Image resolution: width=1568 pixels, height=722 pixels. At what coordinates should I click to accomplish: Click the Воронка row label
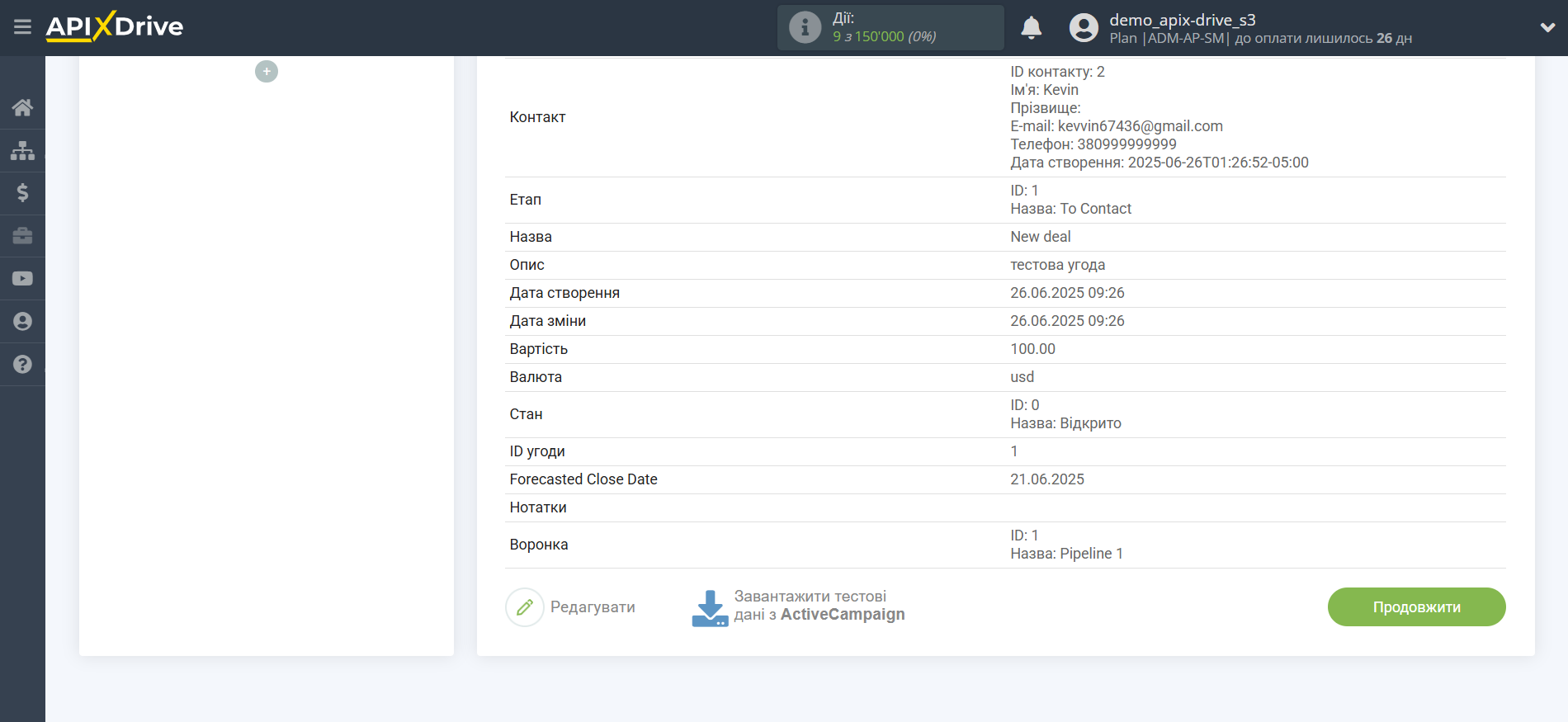pos(539,545)
